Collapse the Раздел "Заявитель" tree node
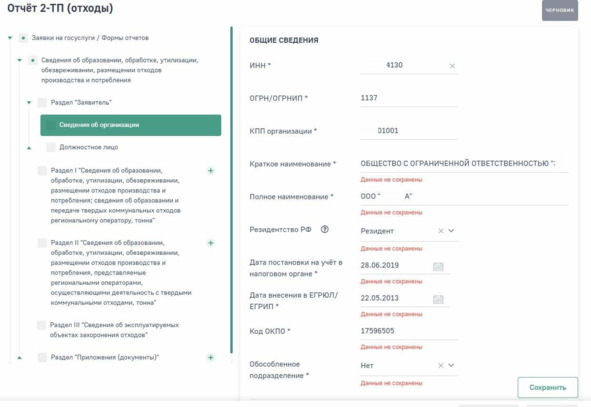Viewport: 591px width, 407px height. 29,103
